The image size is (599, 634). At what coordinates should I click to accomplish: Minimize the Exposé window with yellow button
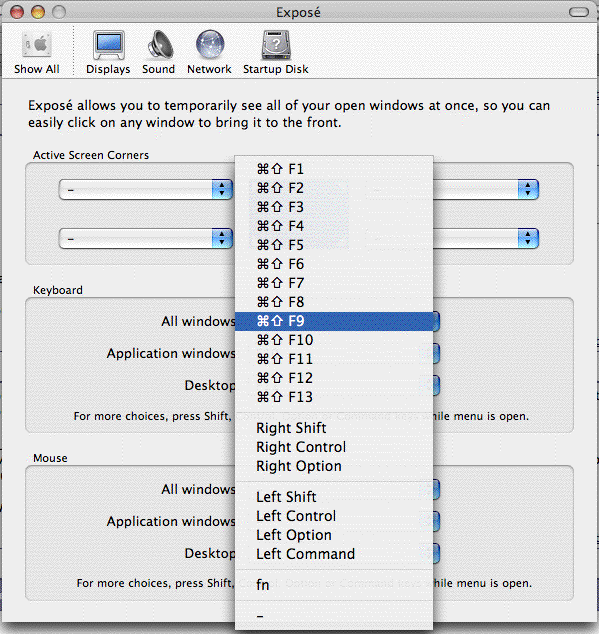point(38,12)
